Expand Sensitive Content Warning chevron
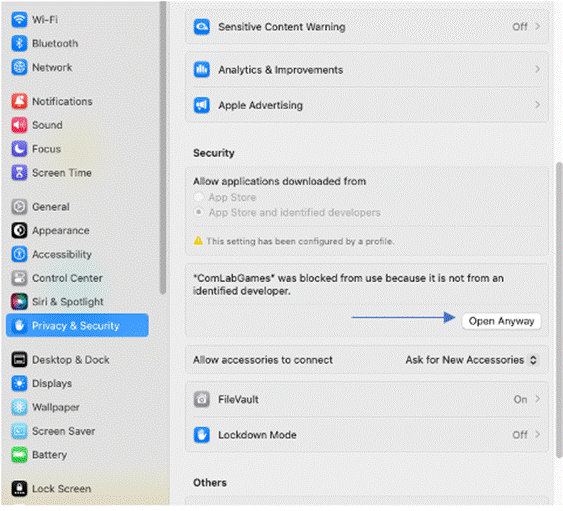The image size is (563, 511). 538,26
